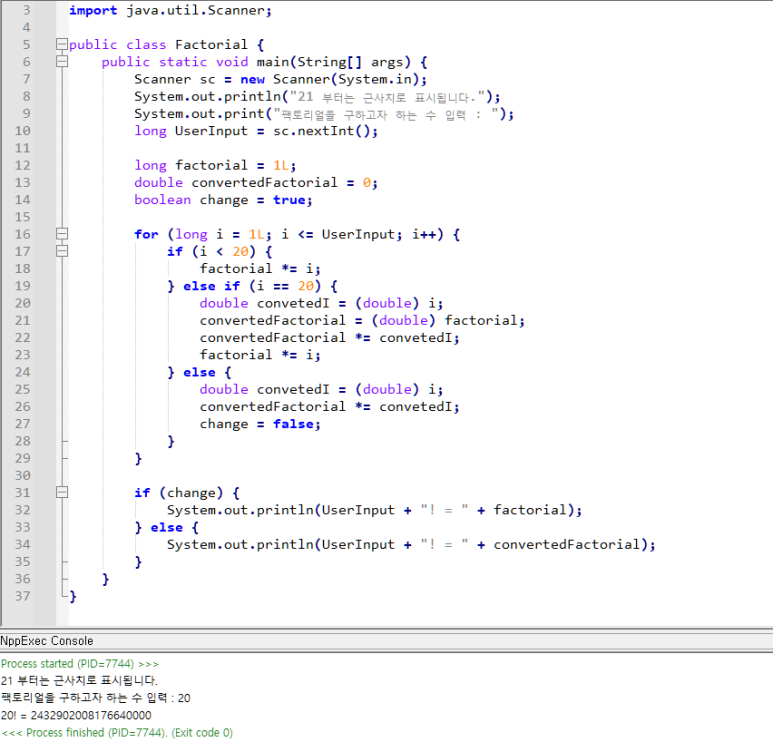Click 'double convertedFactorial = 0;' line
The height and width of the screenshot is (742, 773).
[x=256, y=183]
